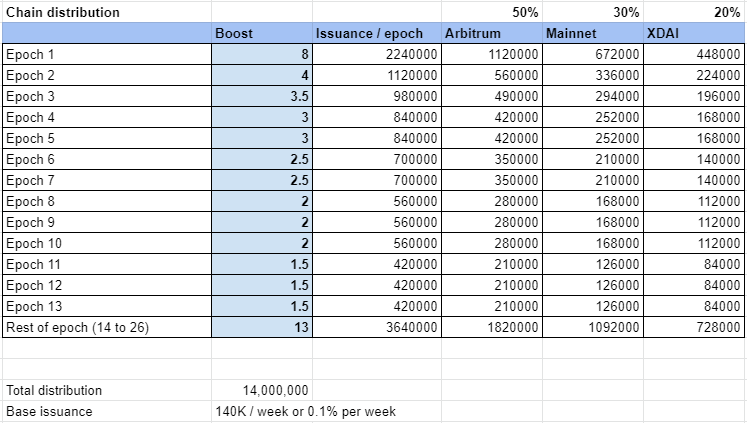Select the 'Epoch 9' row label
The height and width of the screenshot is (423, 747).
[x=107, y=222]
